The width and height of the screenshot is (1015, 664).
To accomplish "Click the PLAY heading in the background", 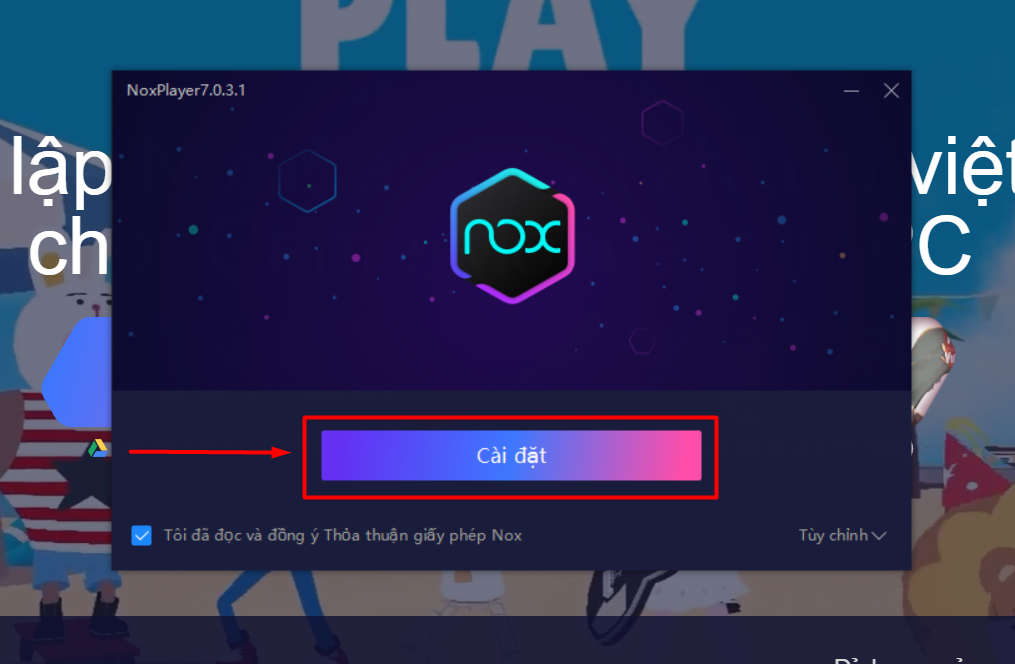I will pos(498,32).
